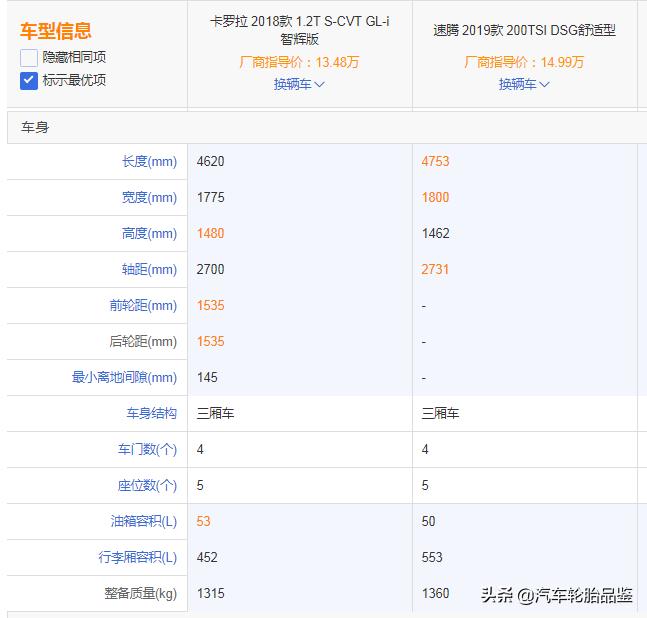This screenshot has width=647, height=618.
Task: Click the 行李厢容积(L) parameter link
Action: [x=138, y=557]
